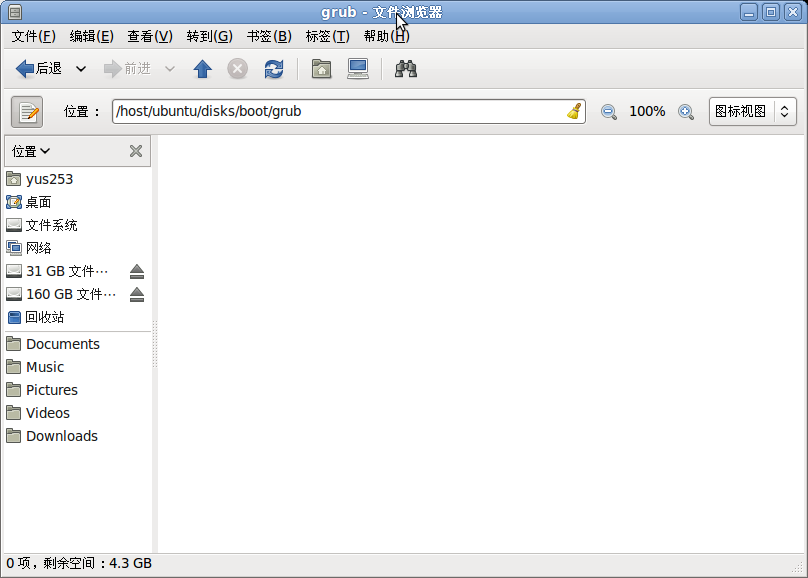The height and width of the screenshot is (578, 808).
Task: Zoom out with the minus magnifier
Action: tap(609, 112)
